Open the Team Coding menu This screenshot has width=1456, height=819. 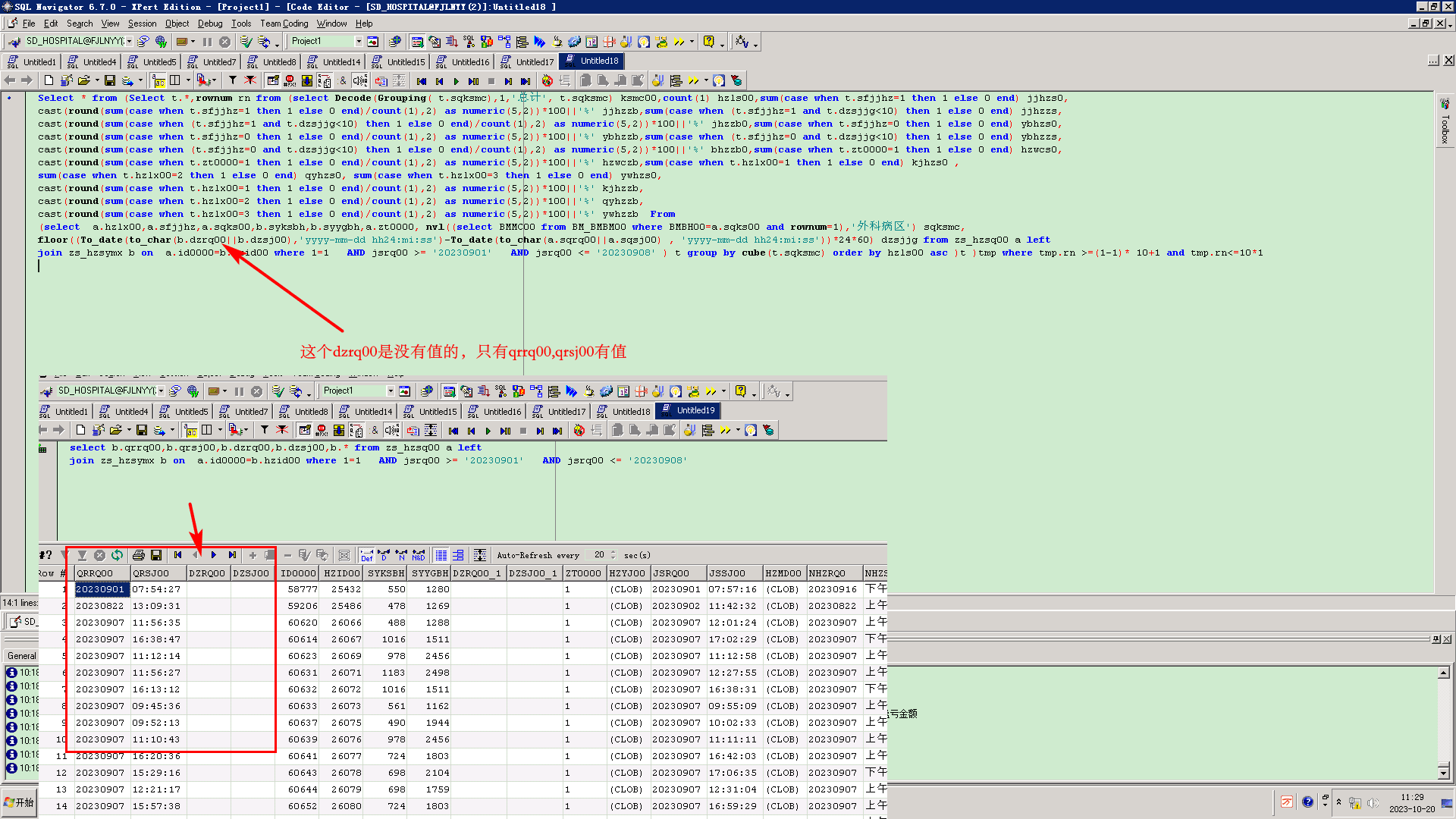(284, 24)
